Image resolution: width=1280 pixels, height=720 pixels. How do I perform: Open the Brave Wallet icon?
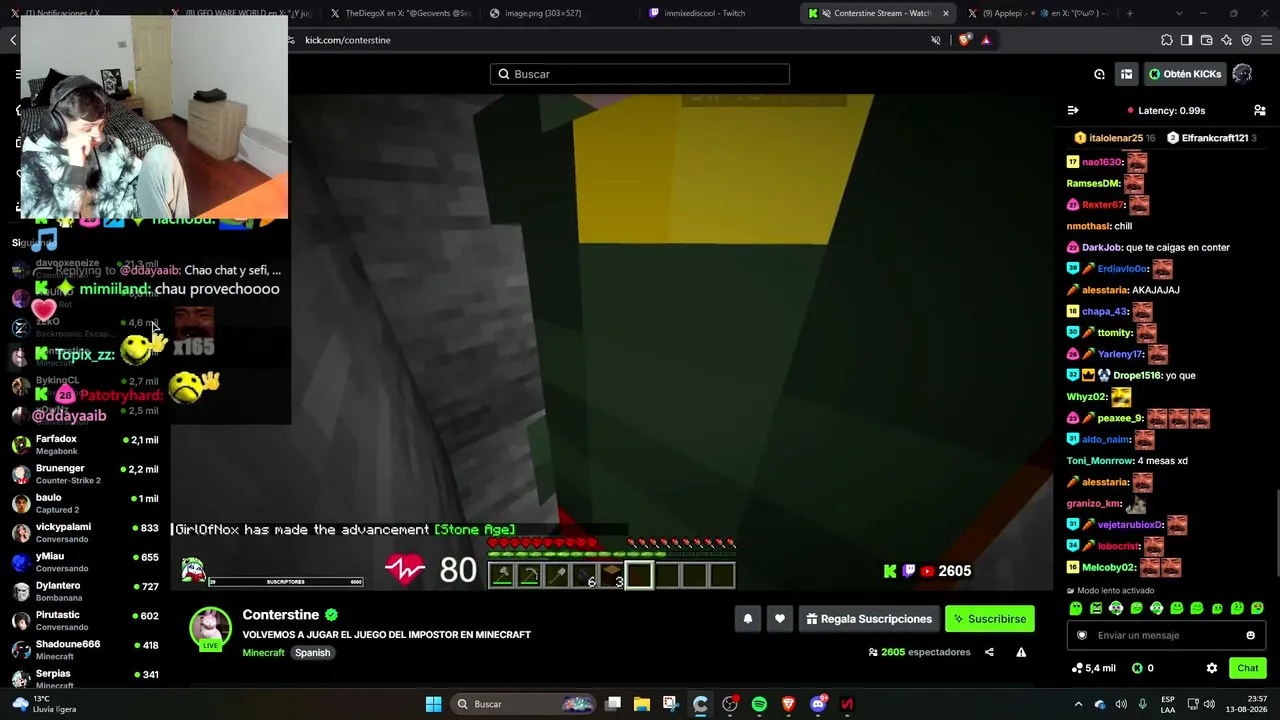[x=1206, y=40]
